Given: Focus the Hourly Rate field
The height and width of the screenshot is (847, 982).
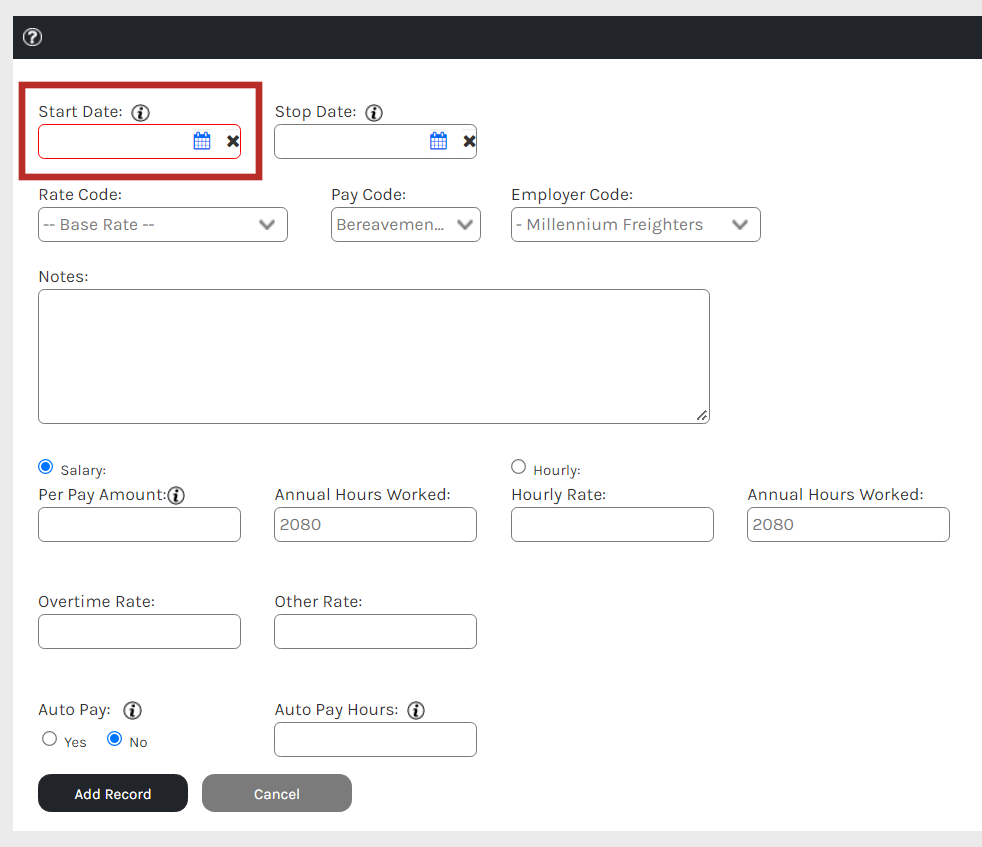Looking at the screenshot, I should pyautogui.click(x=612, y=524).
